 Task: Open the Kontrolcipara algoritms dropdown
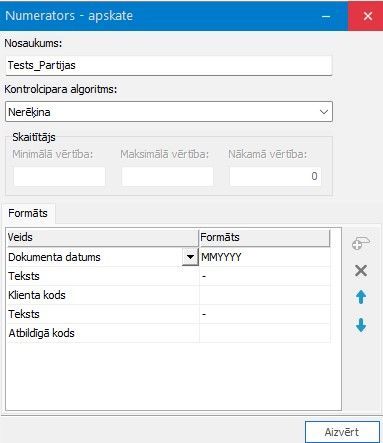169,112
